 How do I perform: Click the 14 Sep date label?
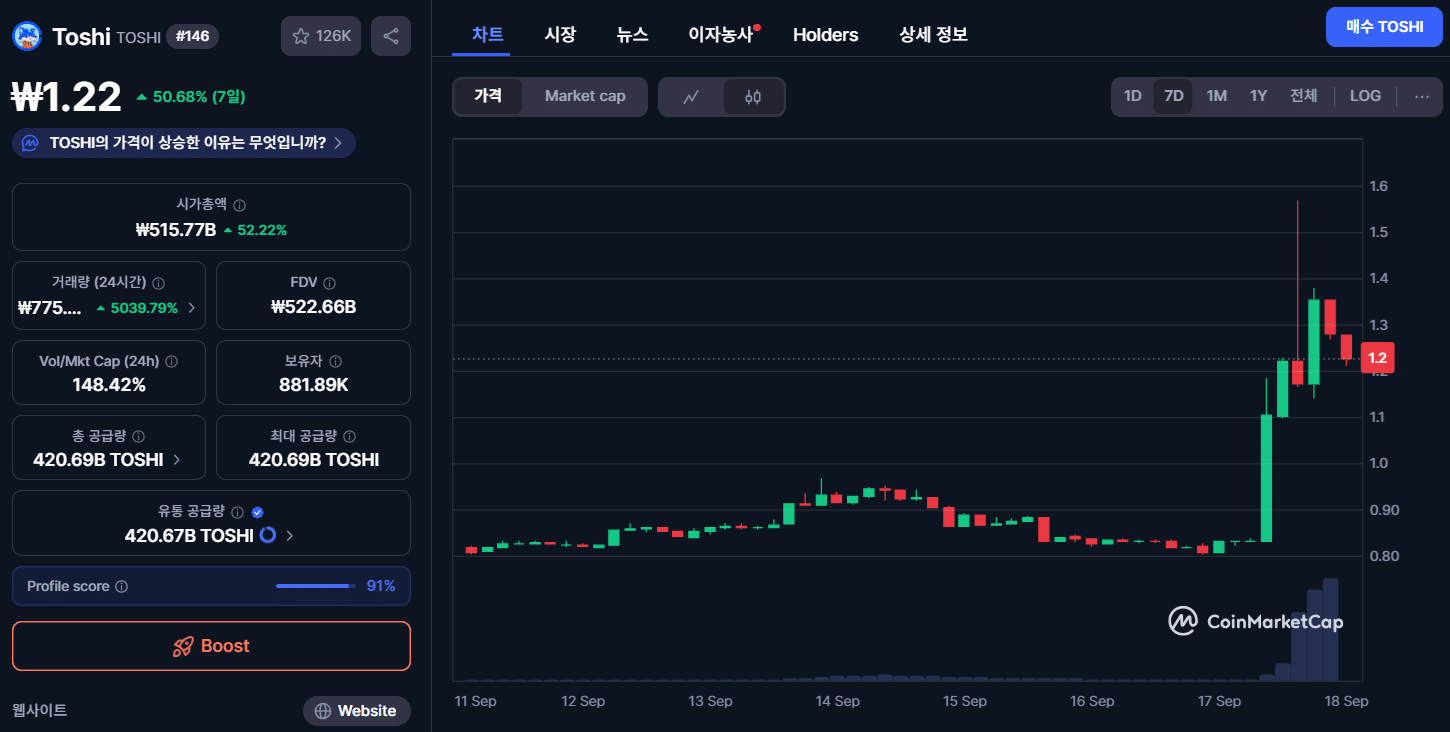coord(837,701)
